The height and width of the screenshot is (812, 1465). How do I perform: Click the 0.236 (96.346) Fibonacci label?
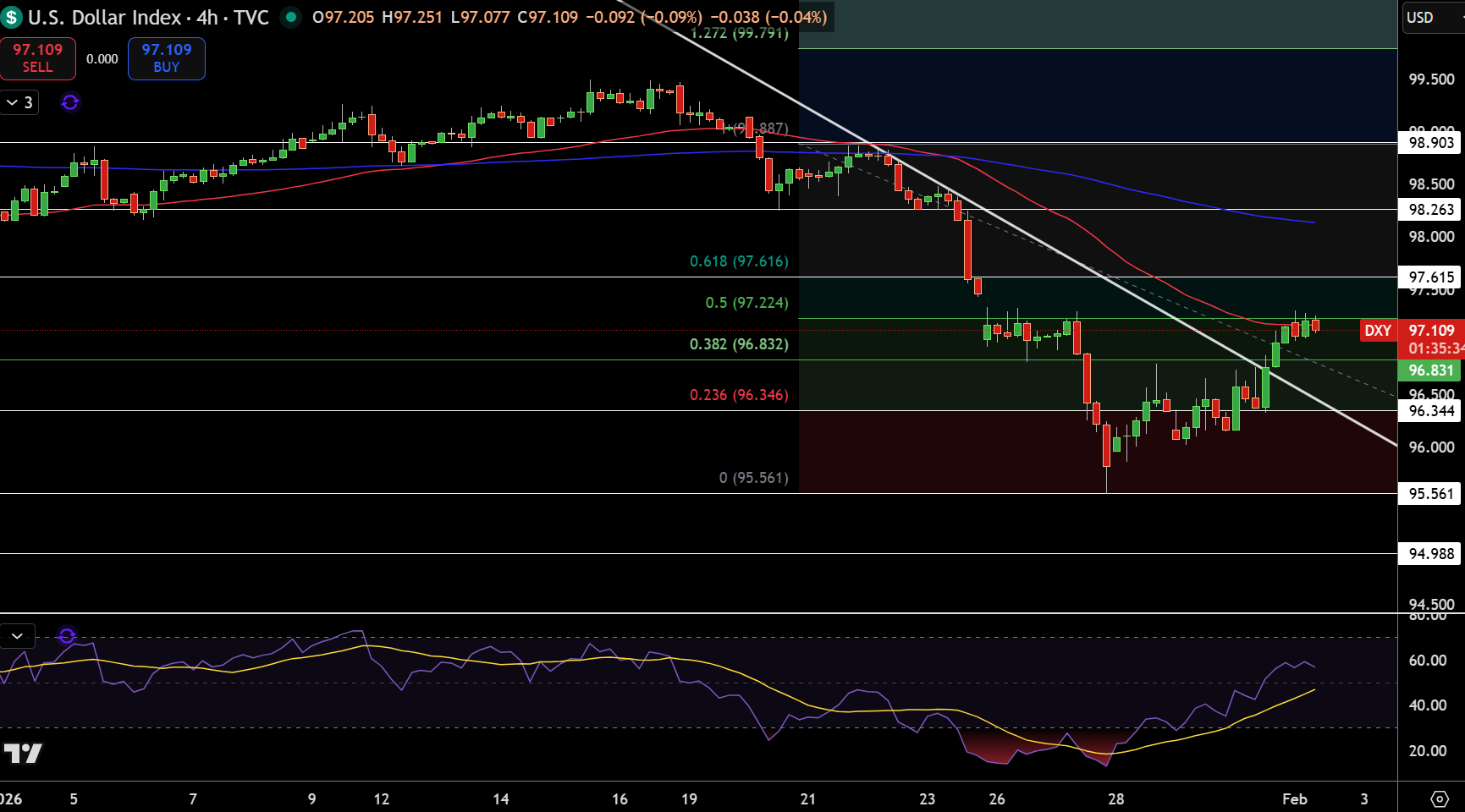tap(739, 395)
